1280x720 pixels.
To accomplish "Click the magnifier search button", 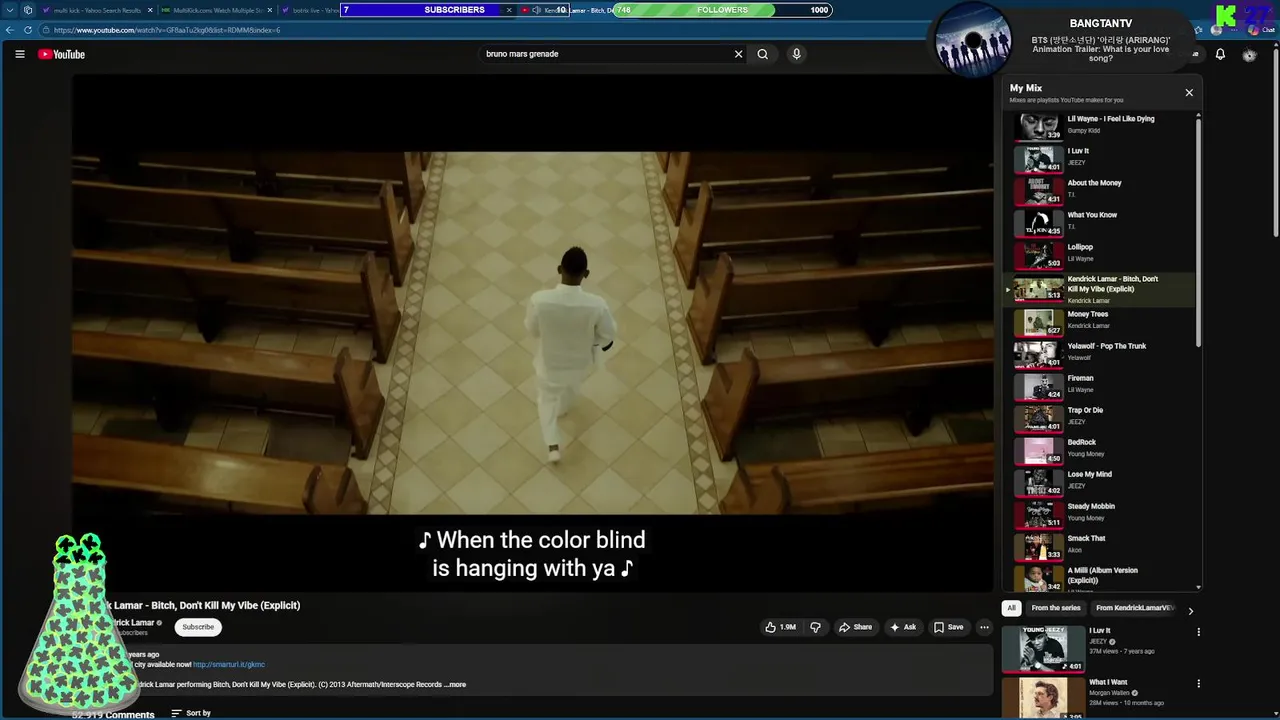I will (762, 54).
